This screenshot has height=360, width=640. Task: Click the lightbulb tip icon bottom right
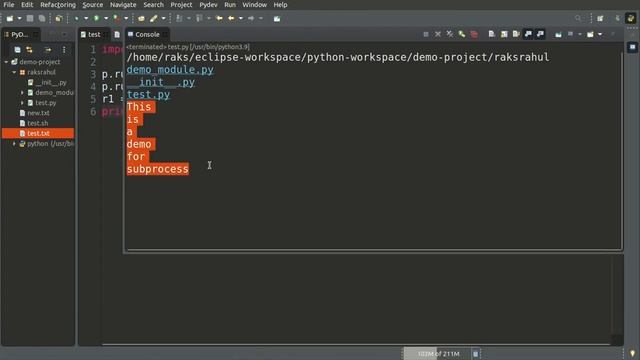[x=632, y=353]
